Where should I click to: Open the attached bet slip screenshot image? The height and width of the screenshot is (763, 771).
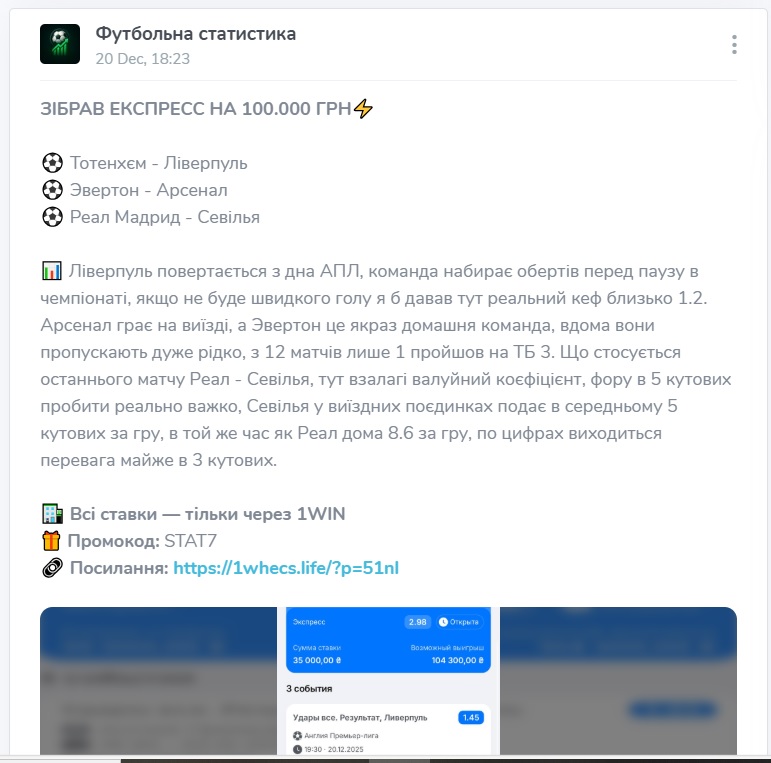388,680
